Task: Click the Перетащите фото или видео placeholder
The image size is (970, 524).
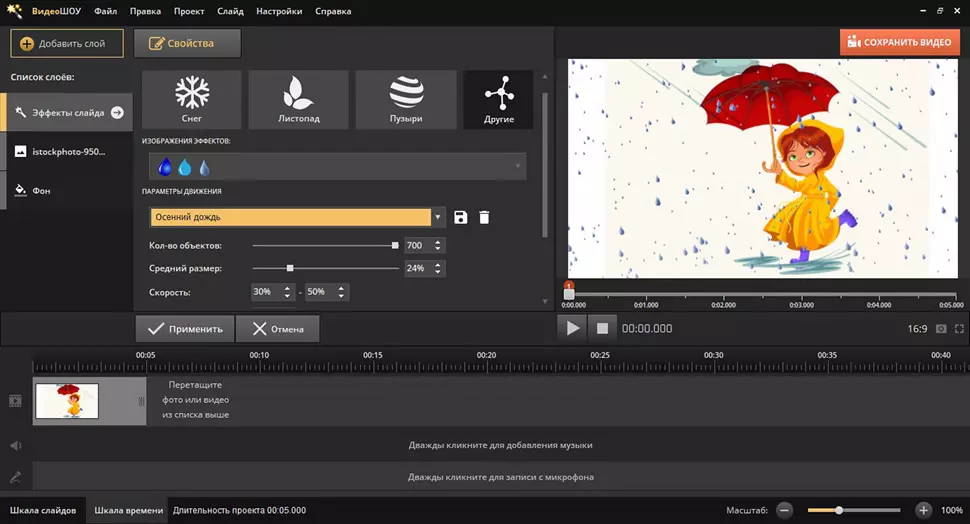Action: coord(195,400)
